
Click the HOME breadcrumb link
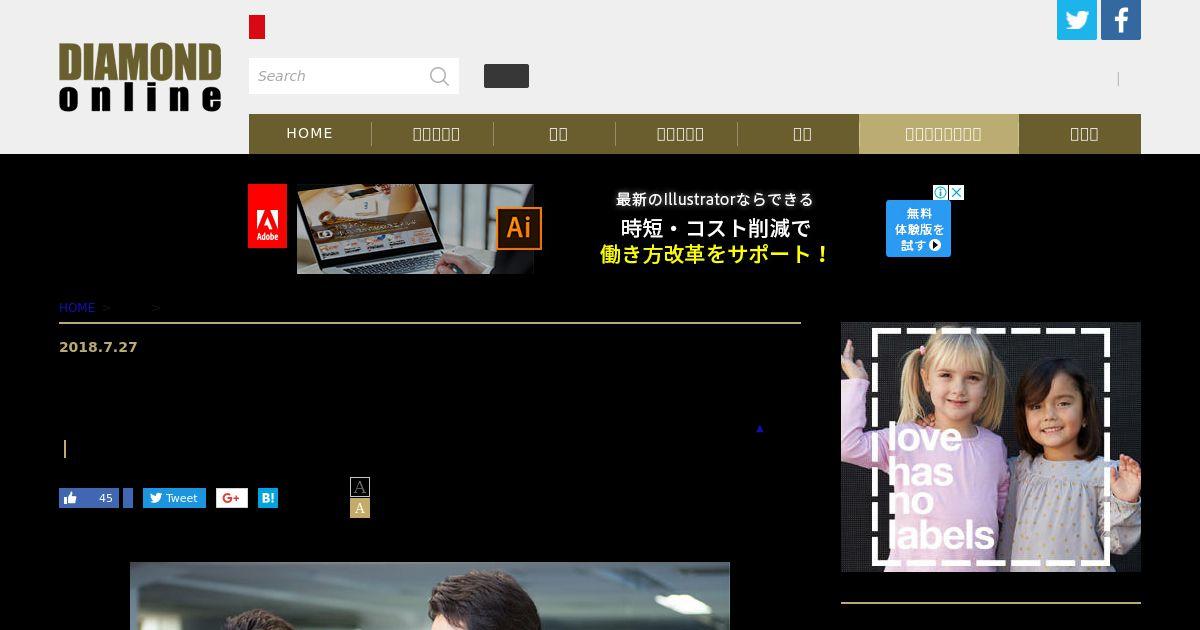pyautogui.click(x=77, y=308)
